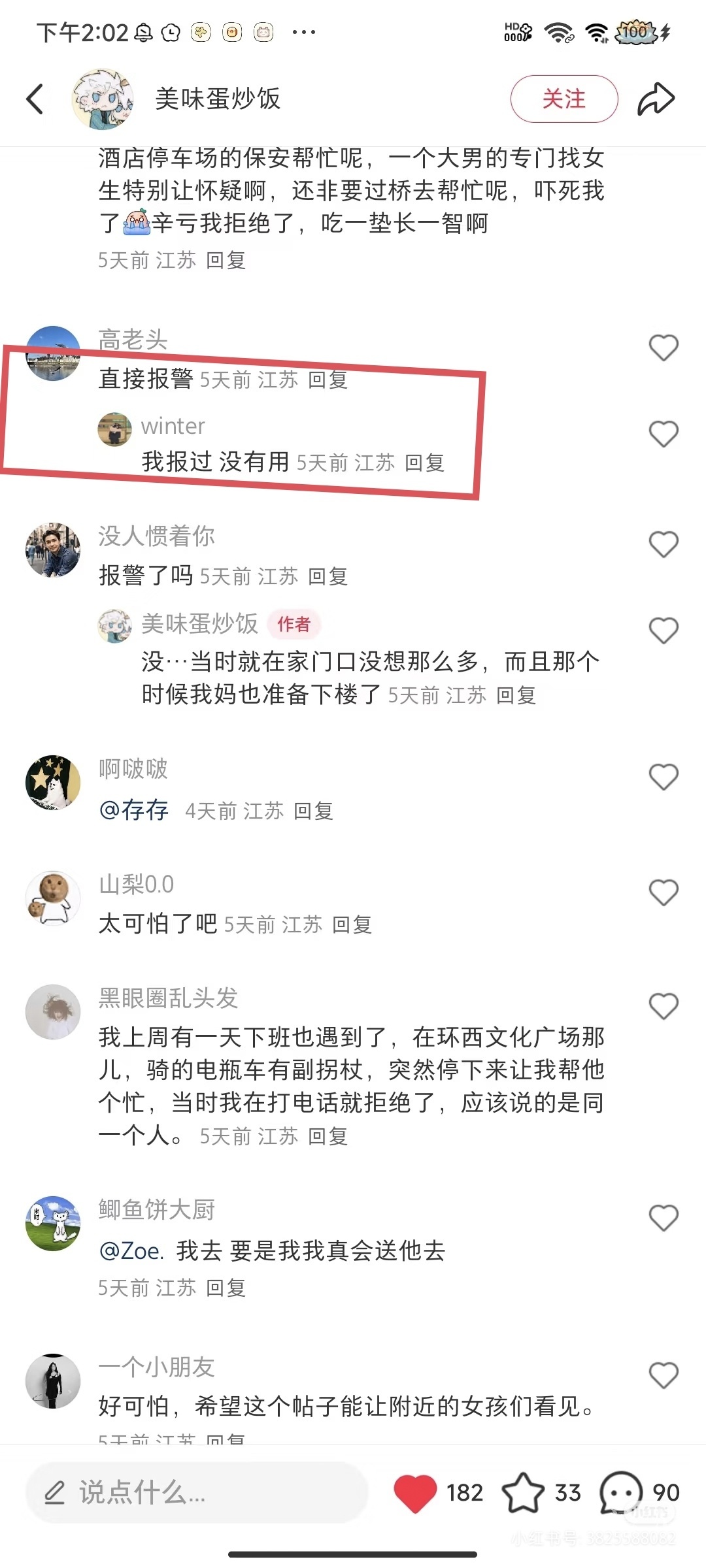Screen dimensions: 706x1568
Task: Like 高老头's comment 直接报警
Action: [664, 348]
